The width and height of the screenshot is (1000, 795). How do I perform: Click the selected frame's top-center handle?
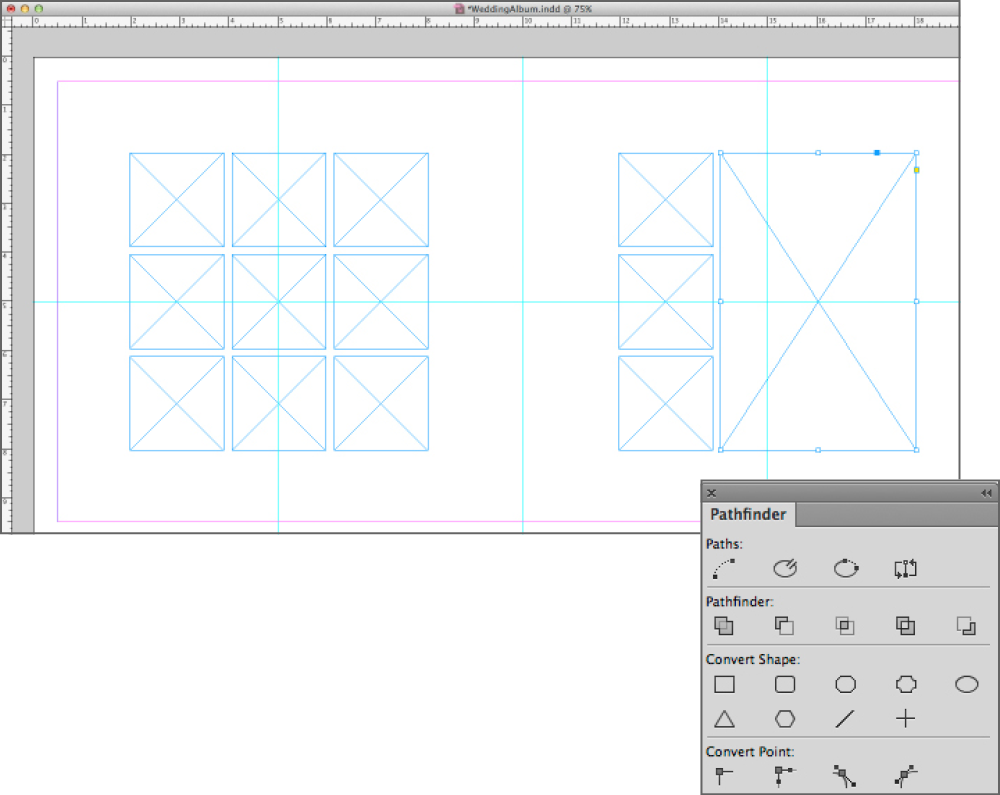pos(818,153)
